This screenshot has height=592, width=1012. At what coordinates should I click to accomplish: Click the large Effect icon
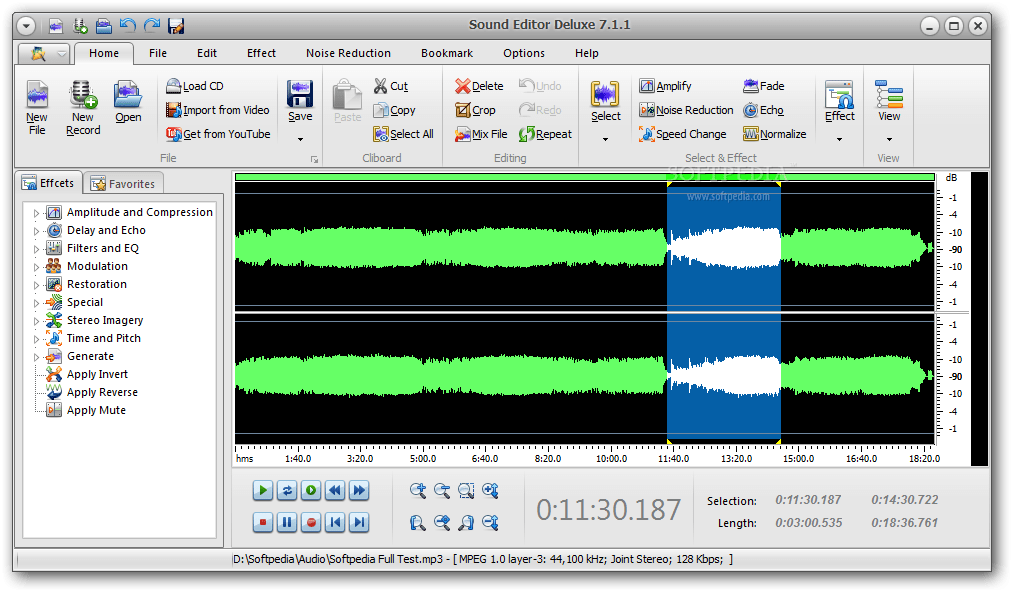click(839, 94)
